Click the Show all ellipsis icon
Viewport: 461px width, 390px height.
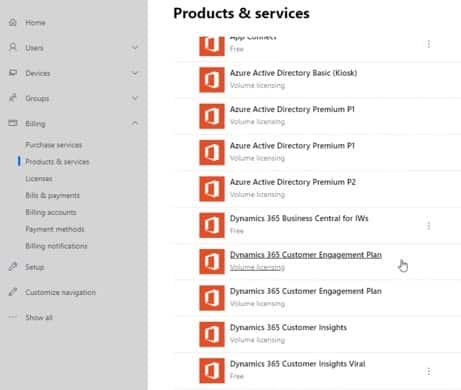coord(13,317)
